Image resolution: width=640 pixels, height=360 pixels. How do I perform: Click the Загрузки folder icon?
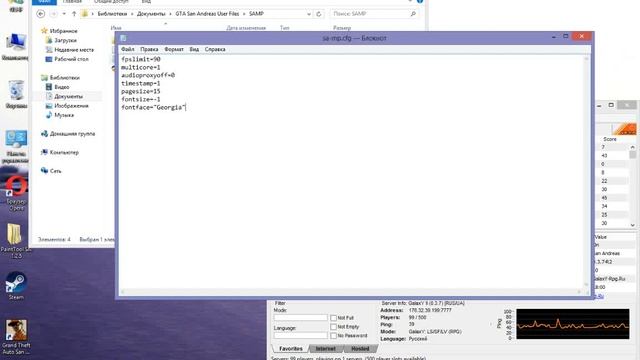[x=49, y=40]
